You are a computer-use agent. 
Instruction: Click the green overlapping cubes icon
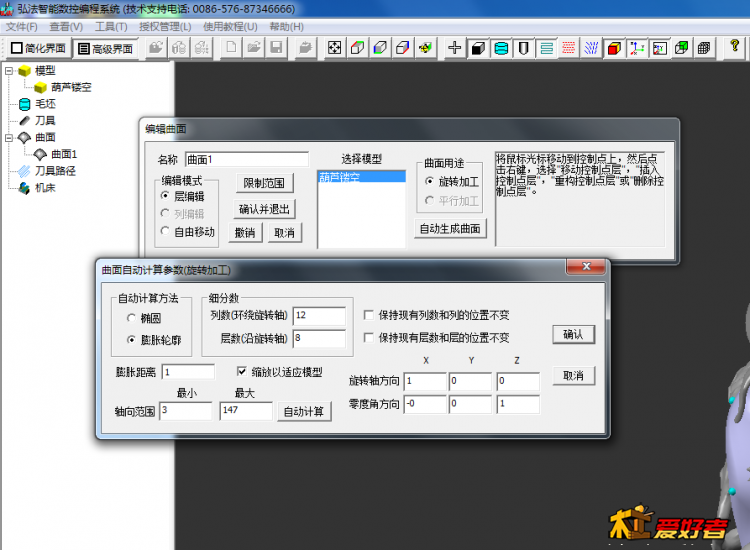click(682, 48)
